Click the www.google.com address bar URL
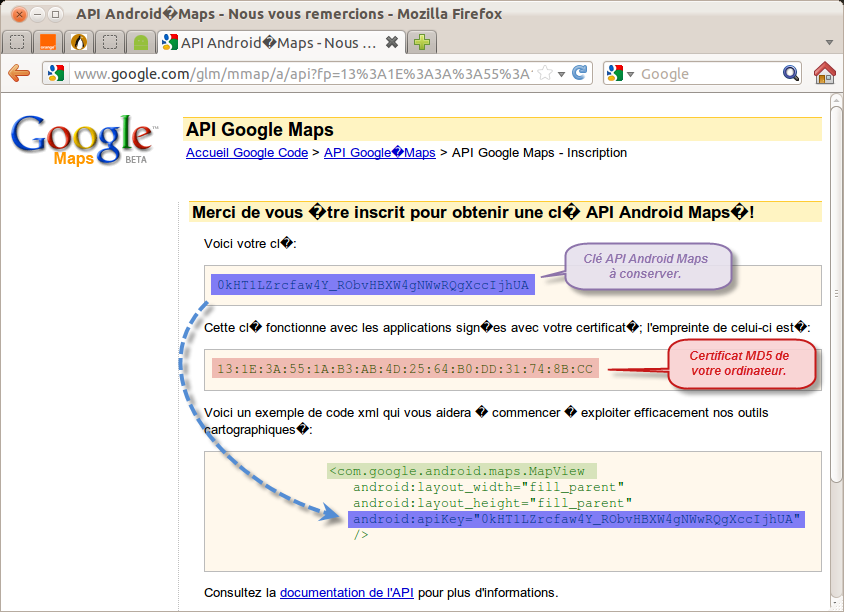Image resolution: width=844 pixels, height=612 pixels. [304, 74]
